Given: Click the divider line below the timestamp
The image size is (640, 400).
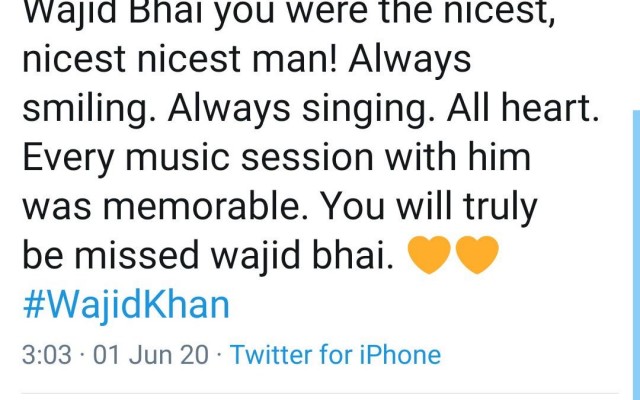Looking at the screenshot, I should coord(318,394).
